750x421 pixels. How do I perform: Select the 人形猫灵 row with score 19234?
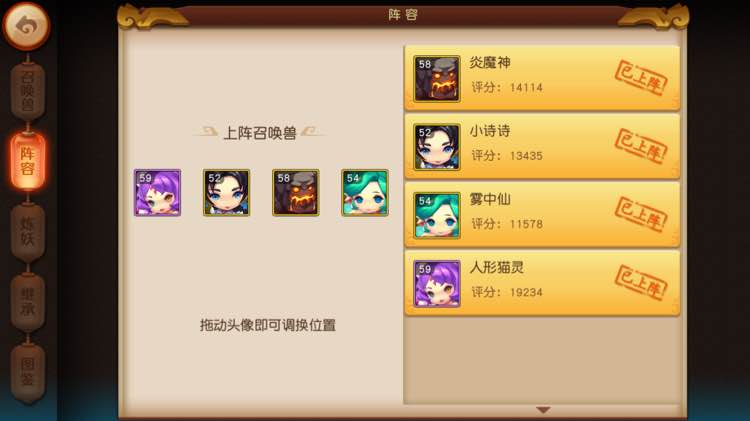coord(542,284)
